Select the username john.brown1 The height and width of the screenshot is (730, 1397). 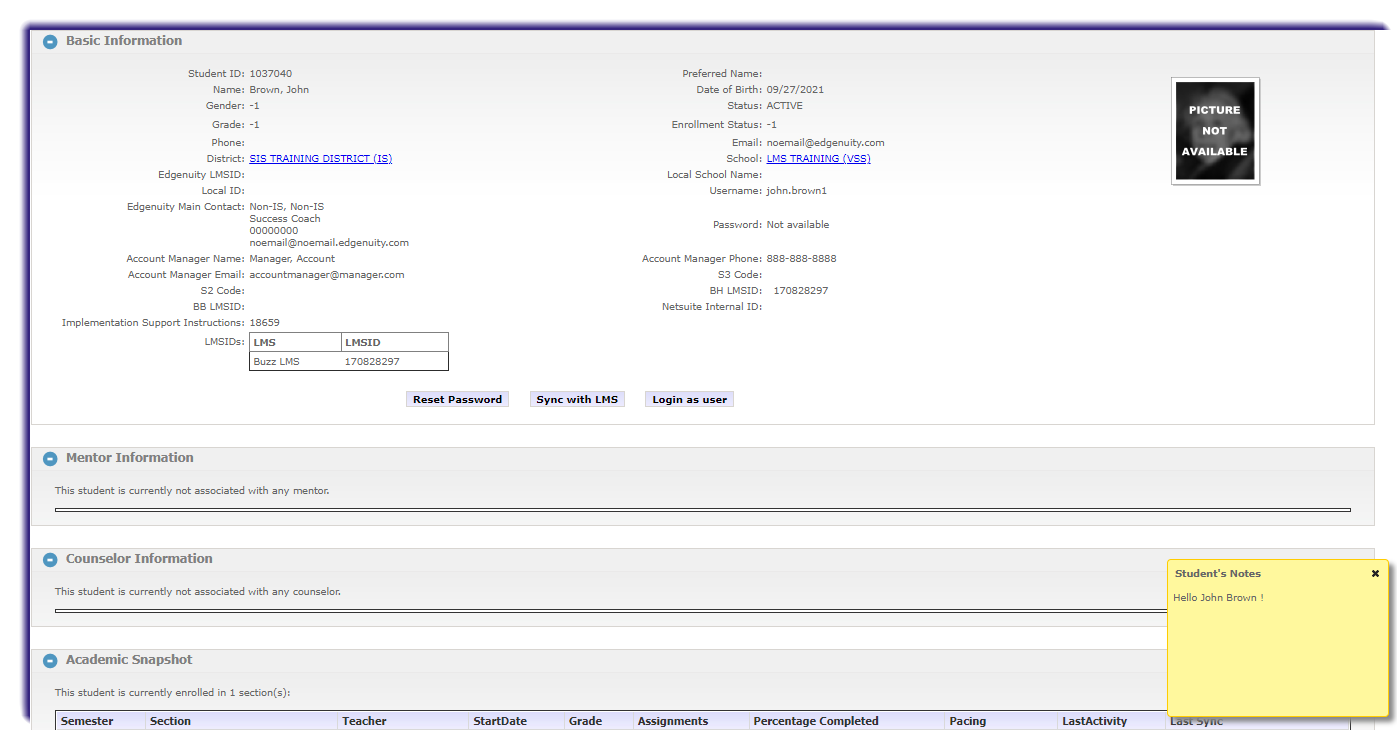797,191
